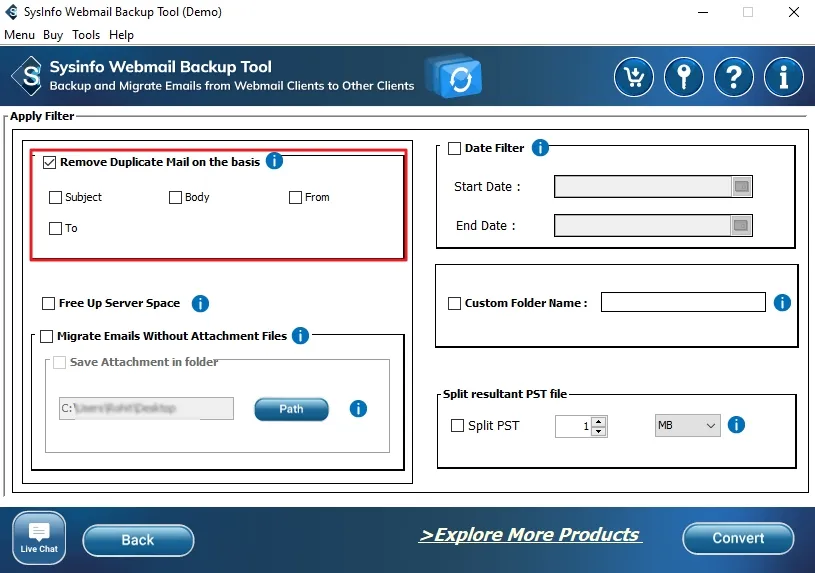
Task: Show info for Remove Duplicate Mail option
Action: 274,161
